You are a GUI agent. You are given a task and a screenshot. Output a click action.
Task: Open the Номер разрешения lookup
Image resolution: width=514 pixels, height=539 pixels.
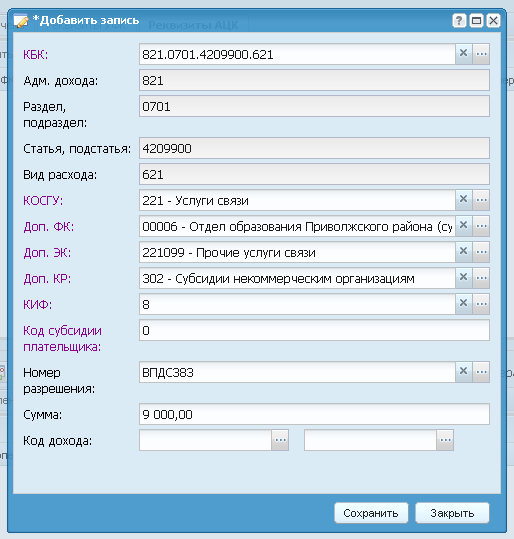point(481,372)
